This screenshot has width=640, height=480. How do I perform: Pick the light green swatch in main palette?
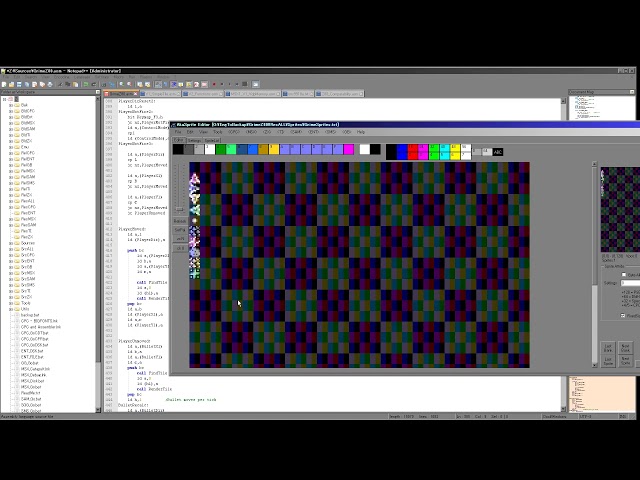[x=231, y=149]
